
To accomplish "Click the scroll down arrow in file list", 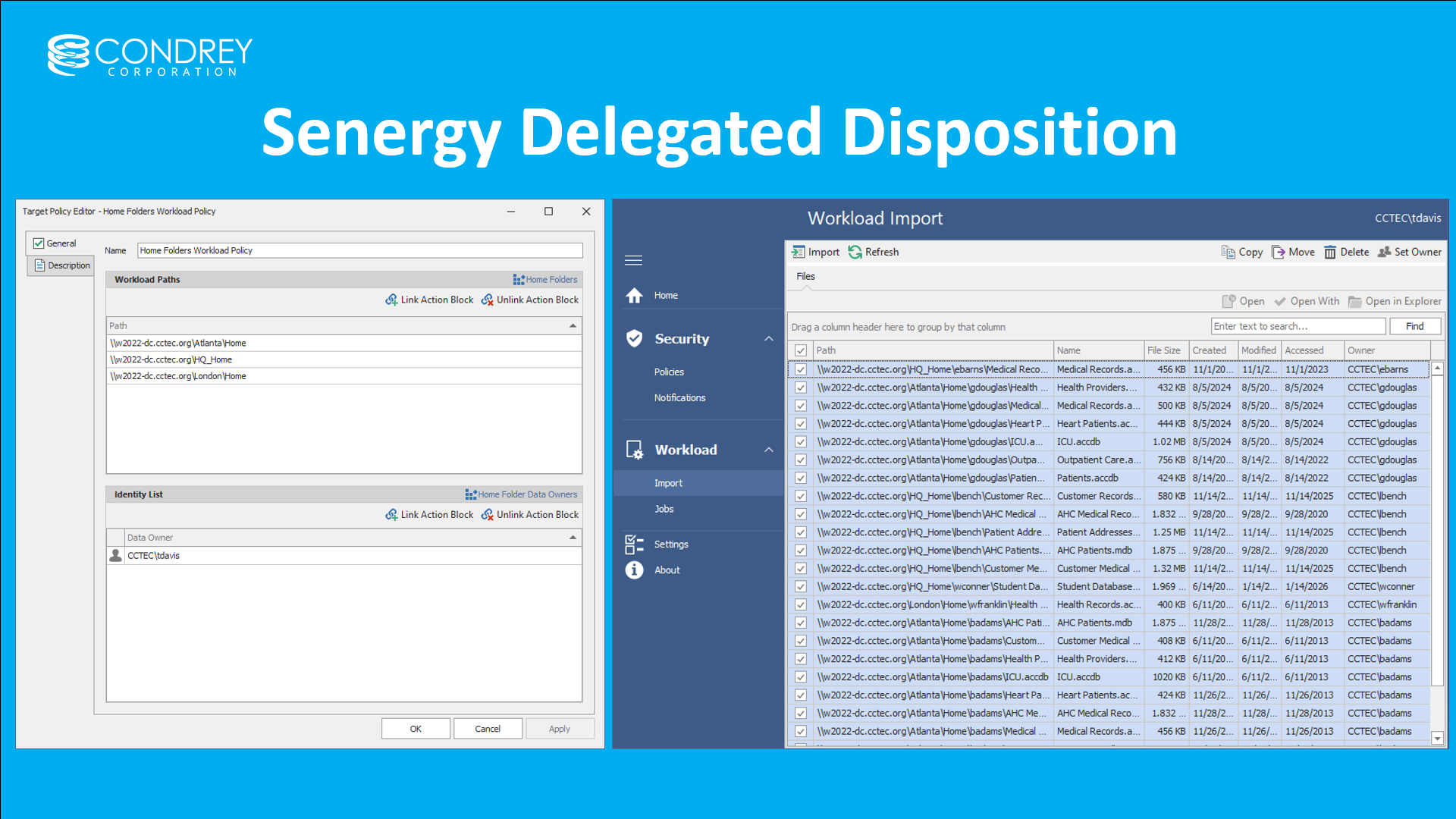I will (x=1437, y=738).
